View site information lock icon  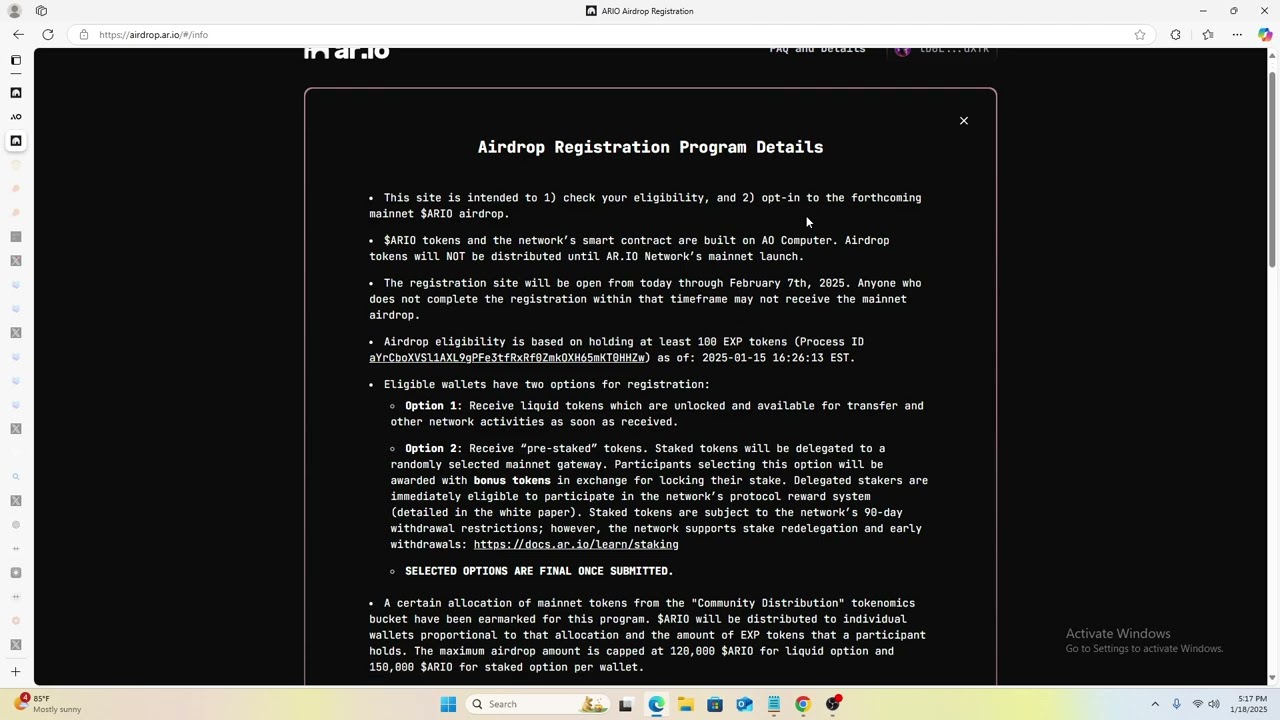click(x=84, y=35)
